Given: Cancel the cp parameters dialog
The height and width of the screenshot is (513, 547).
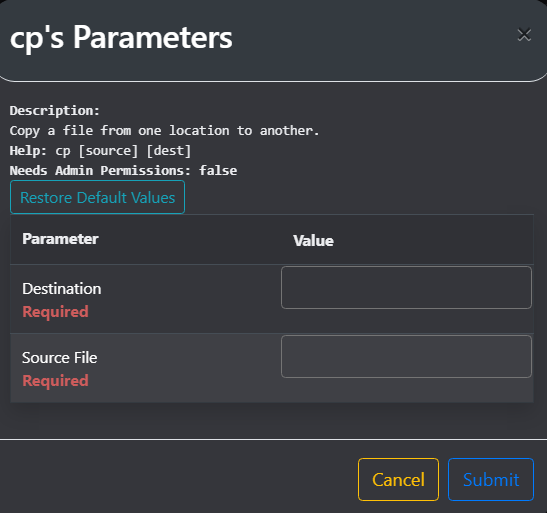Looking at the screenshot, I should click(x=398, y=480).
